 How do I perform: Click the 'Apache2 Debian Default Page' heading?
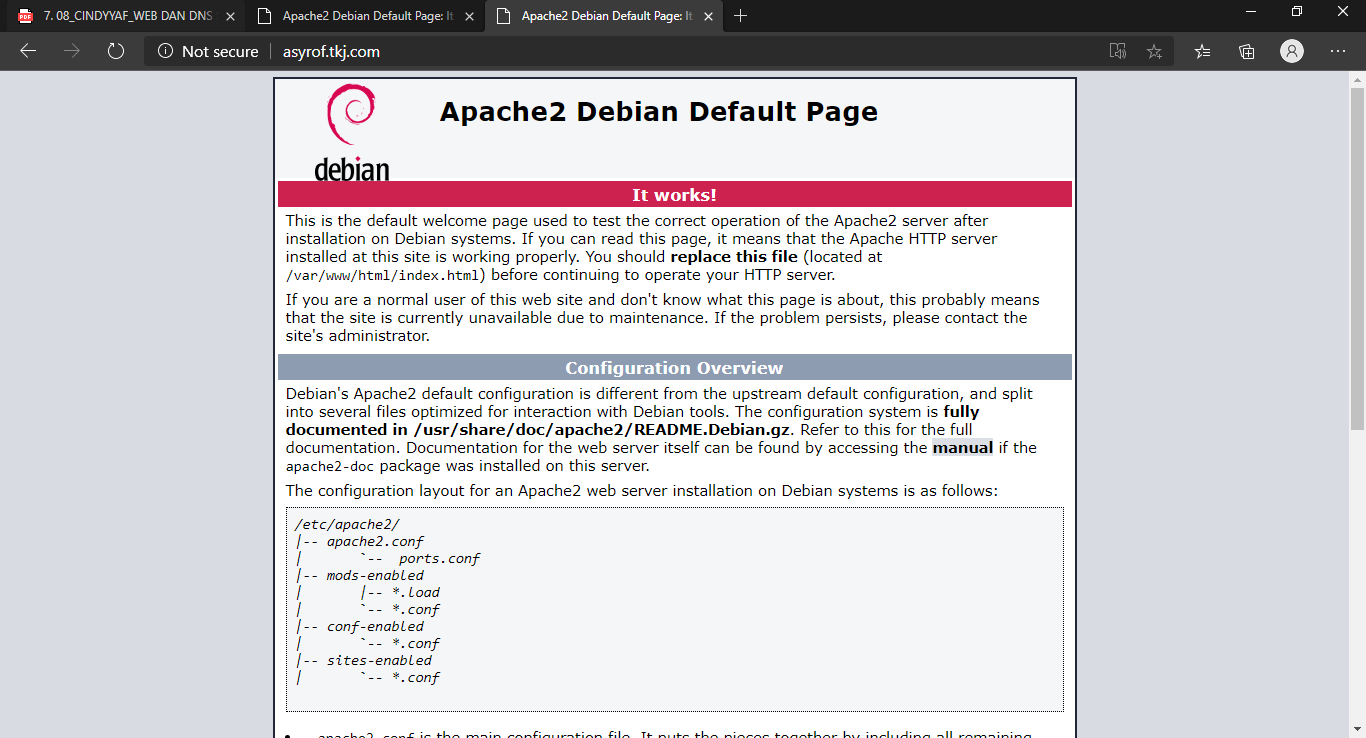[x=658, y=112]
